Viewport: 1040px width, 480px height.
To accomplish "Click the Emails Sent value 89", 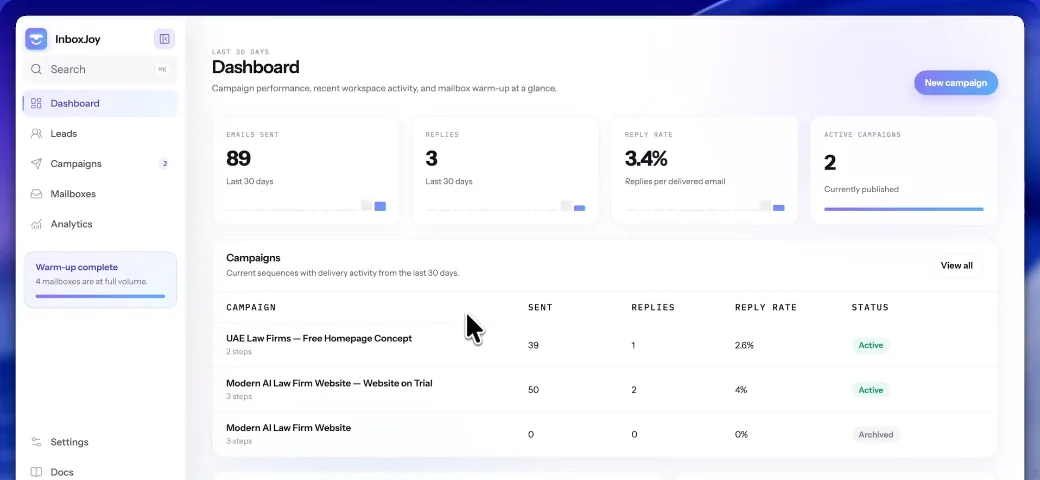I will [x=238, y=158].
